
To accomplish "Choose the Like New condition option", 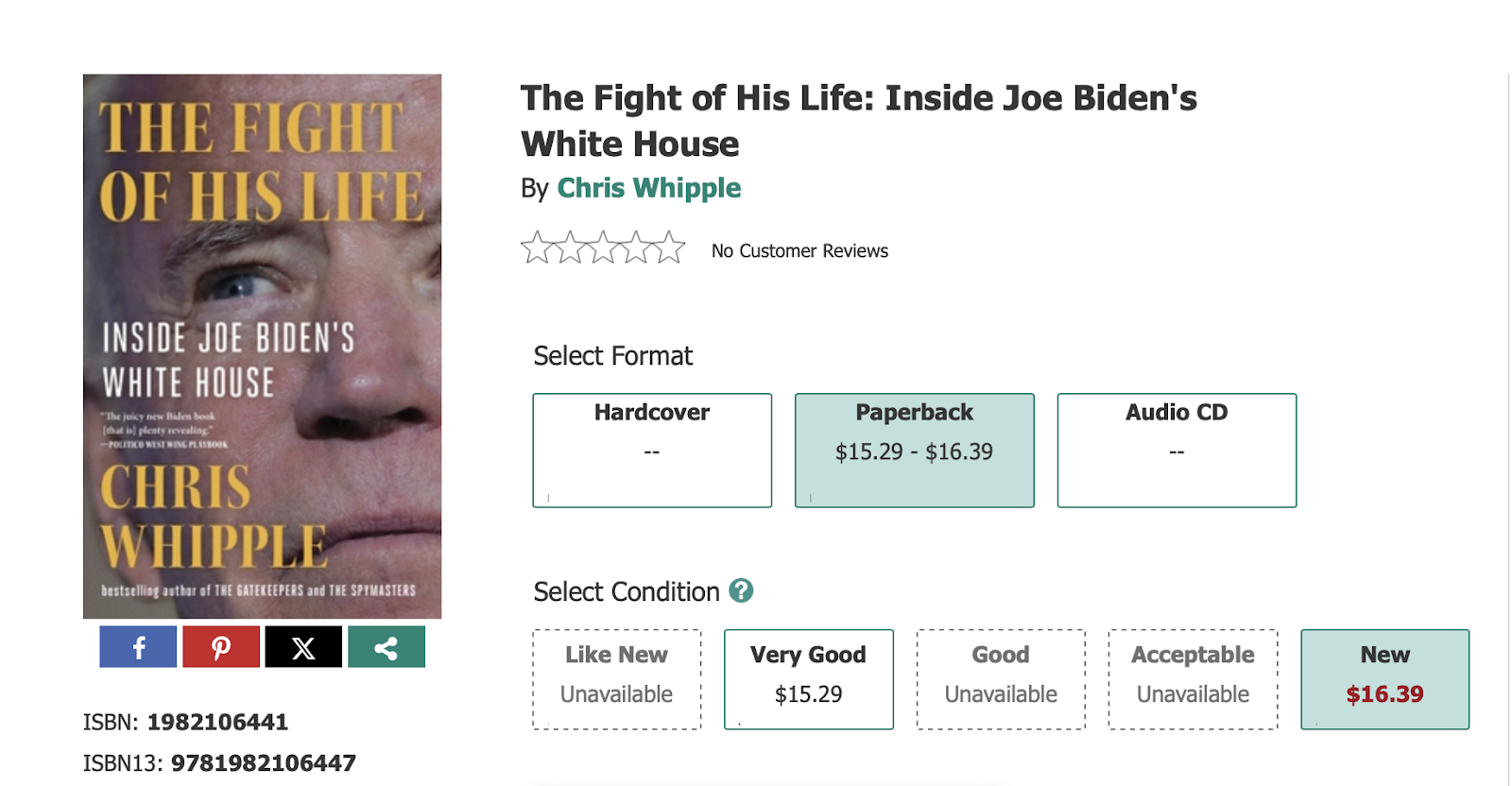I will pyautogui.click(x=616, y=678).
